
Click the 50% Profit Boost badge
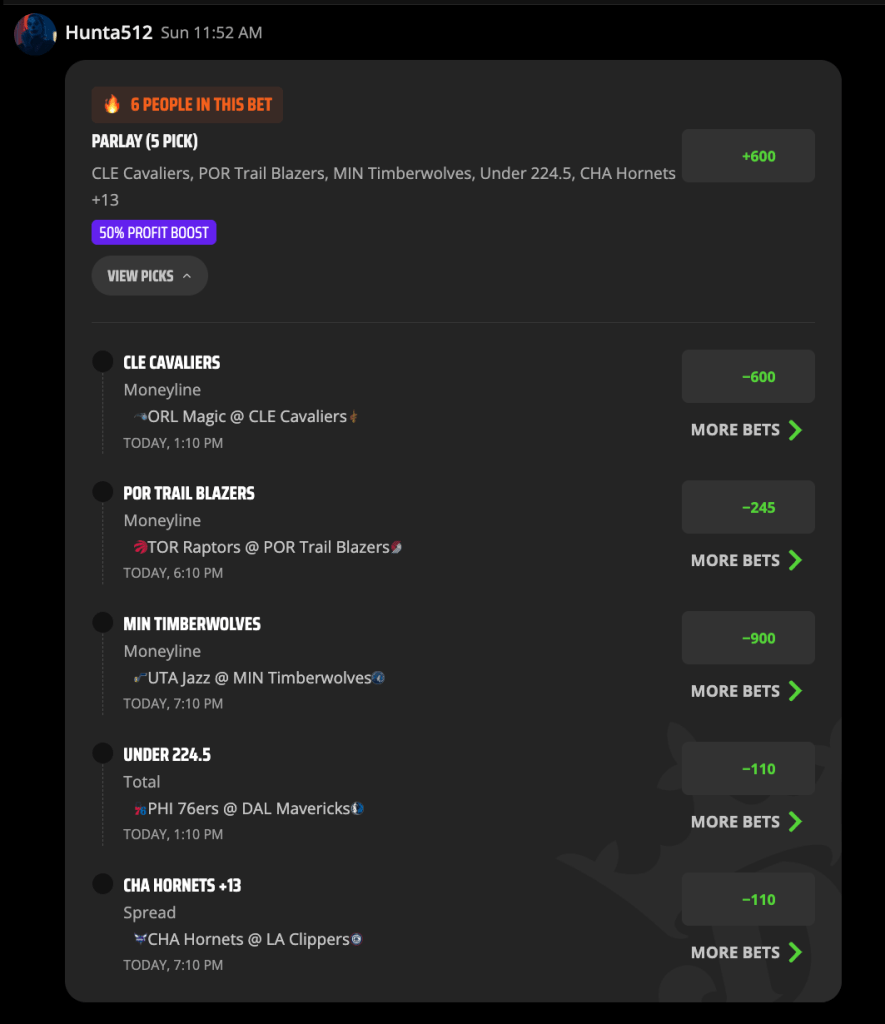pos(153,232)
